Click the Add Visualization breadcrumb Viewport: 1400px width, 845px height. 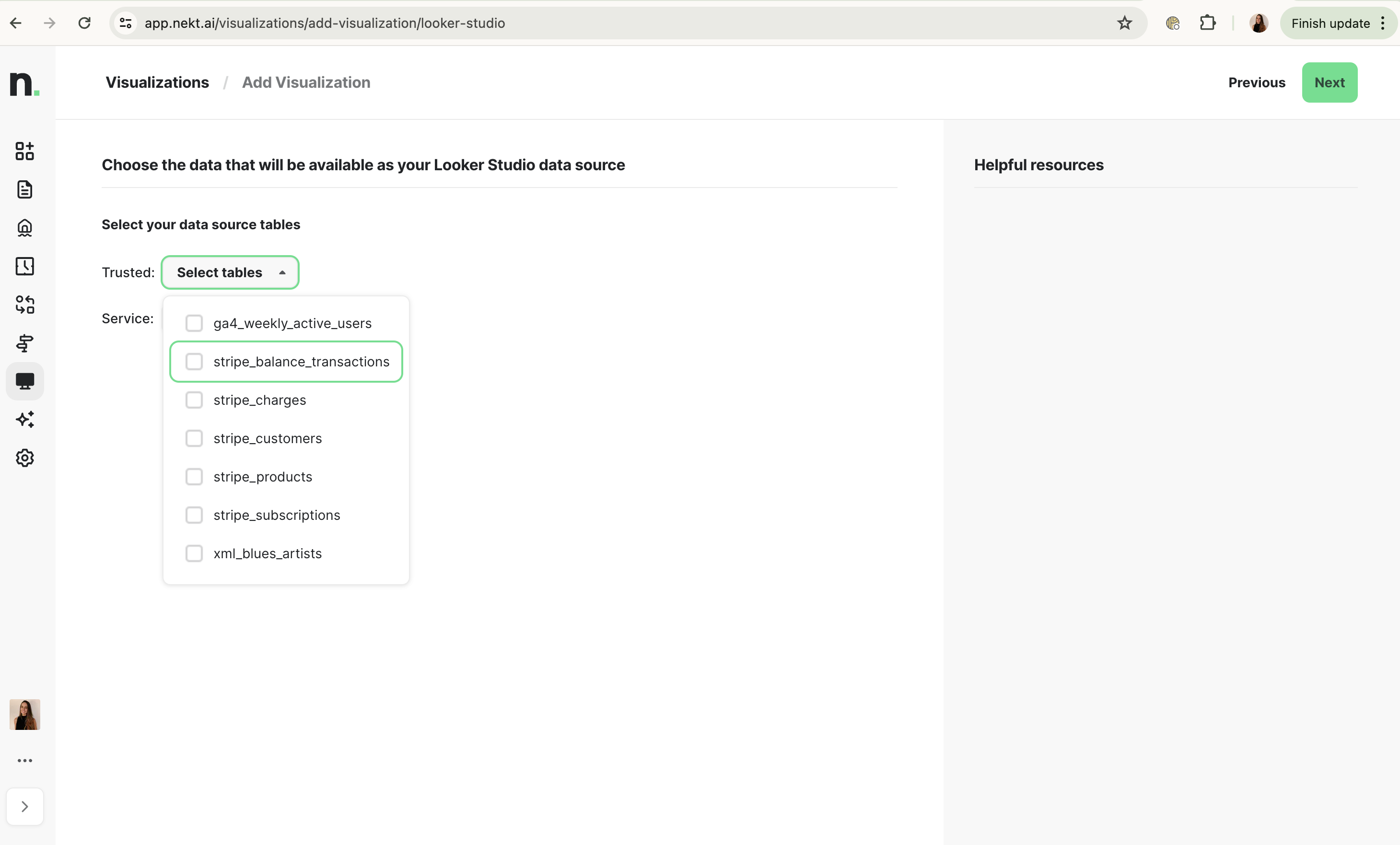[x=306, y=82]
